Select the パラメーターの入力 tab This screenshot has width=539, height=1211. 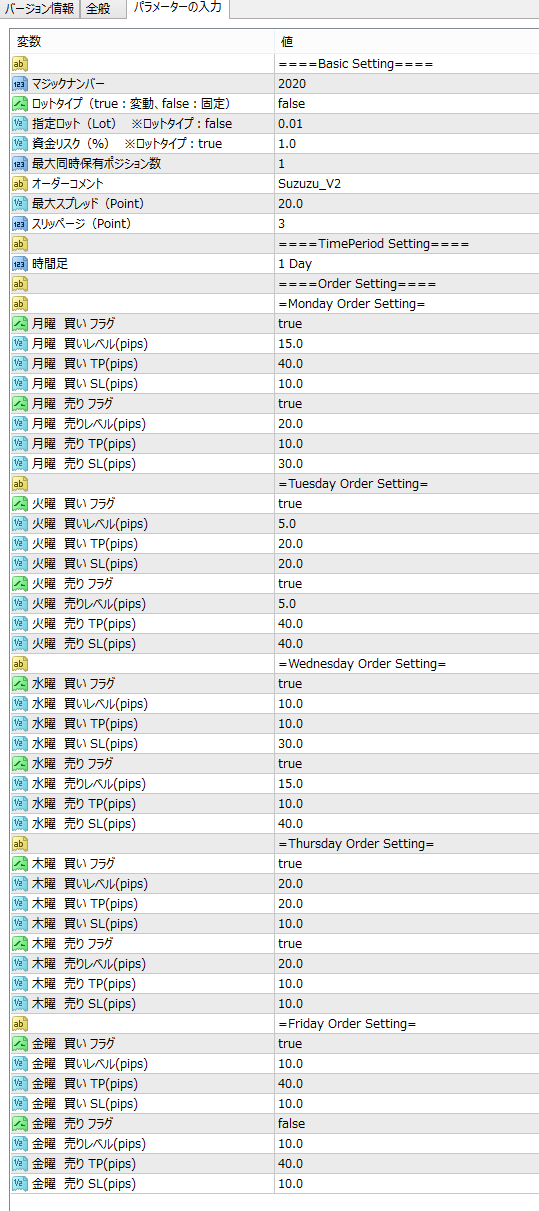pyautogui.click(x=178, y=9)
